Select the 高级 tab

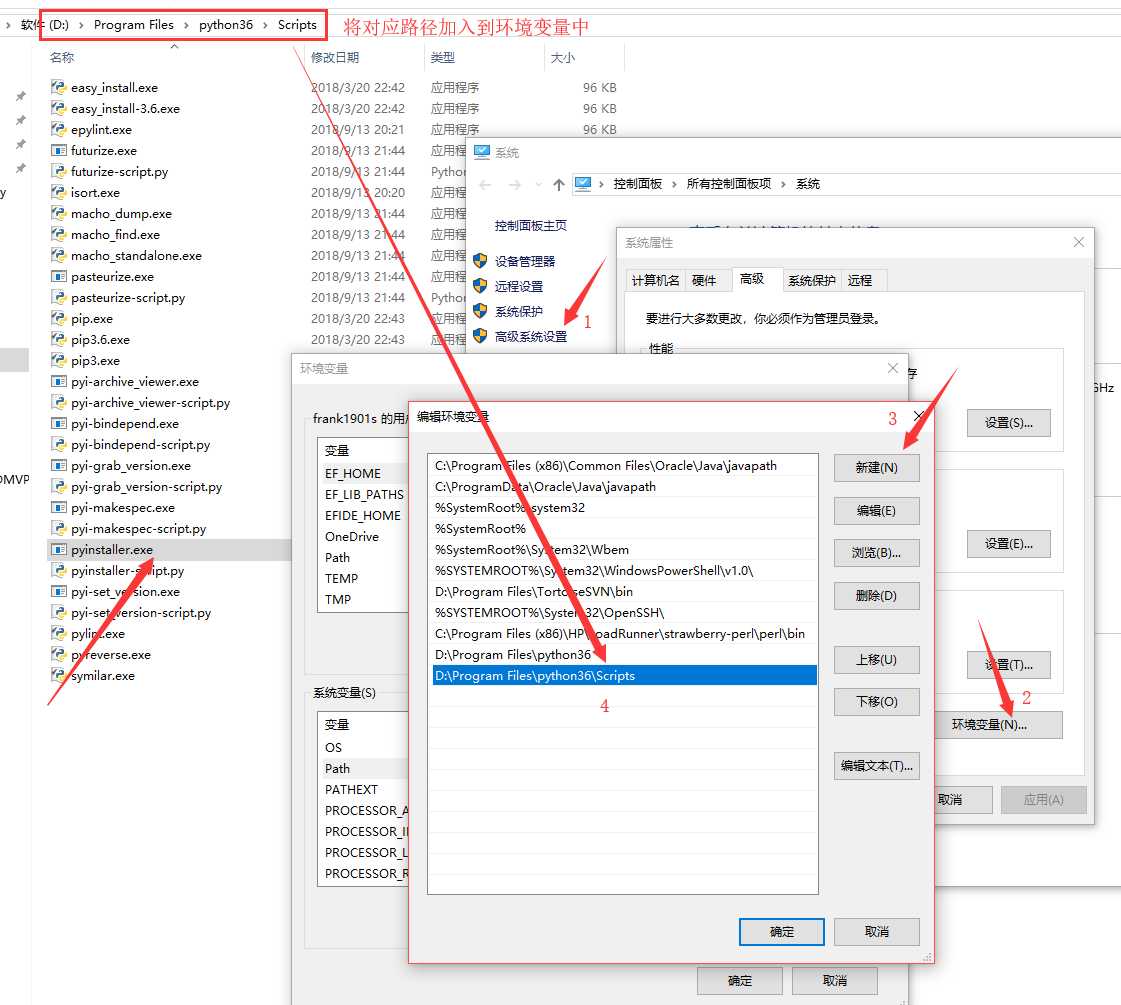pos(752,279)
